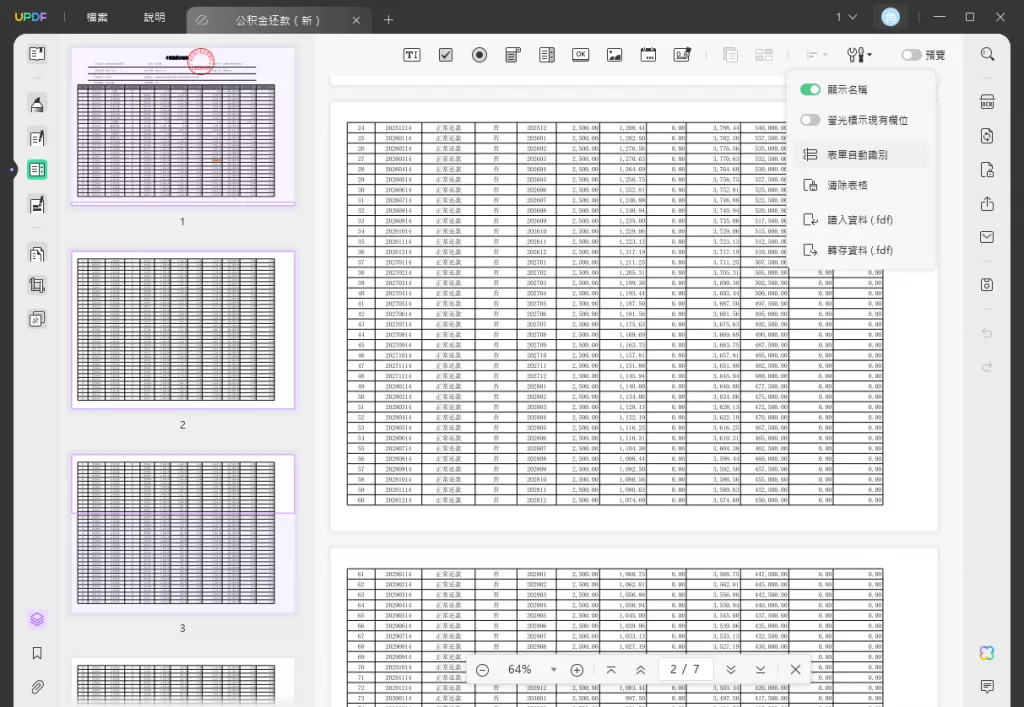Click the Share upload icon

click(x=987, y=204)
